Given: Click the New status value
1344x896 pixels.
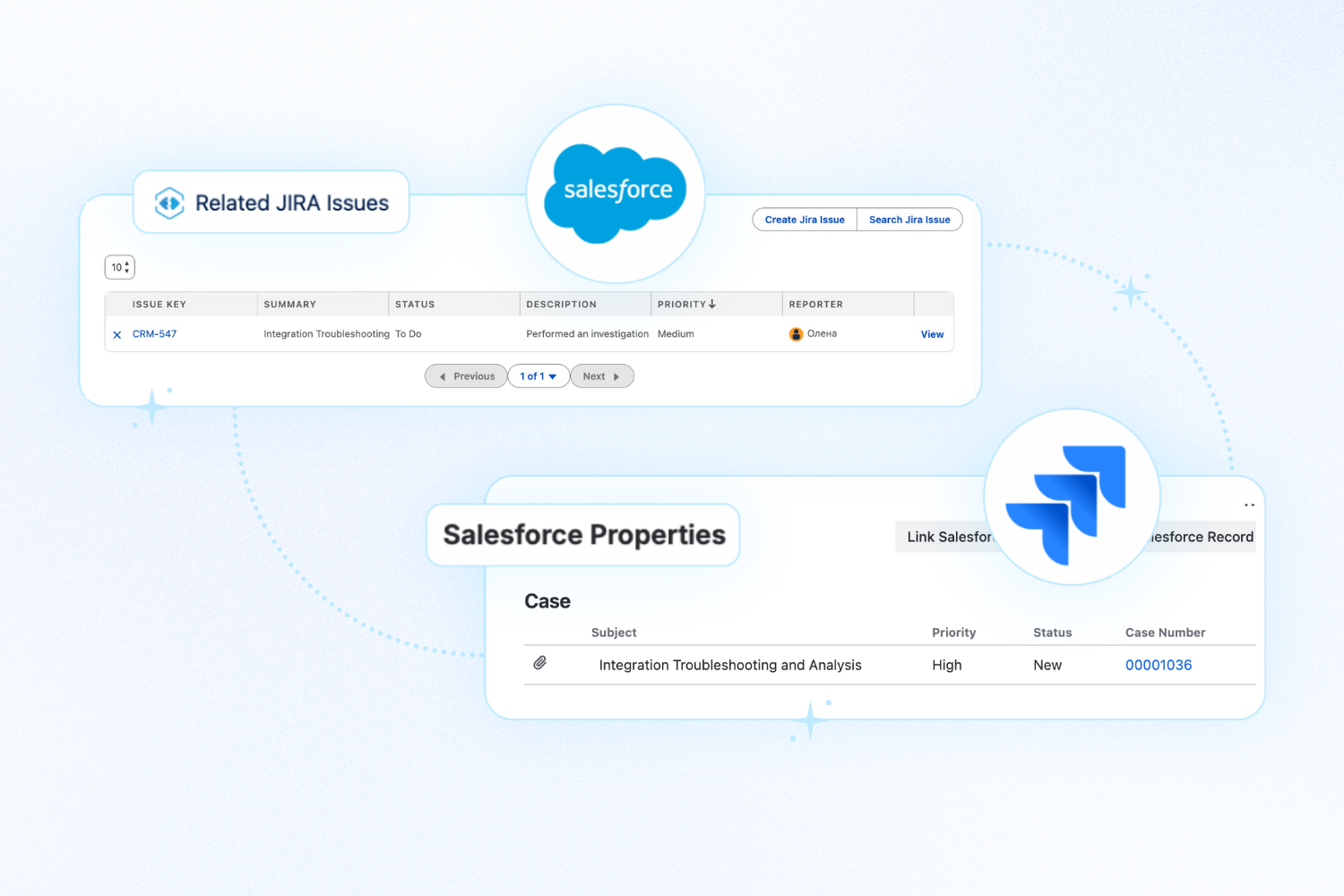Looking at the screenshot, I should click(1047, 665).
